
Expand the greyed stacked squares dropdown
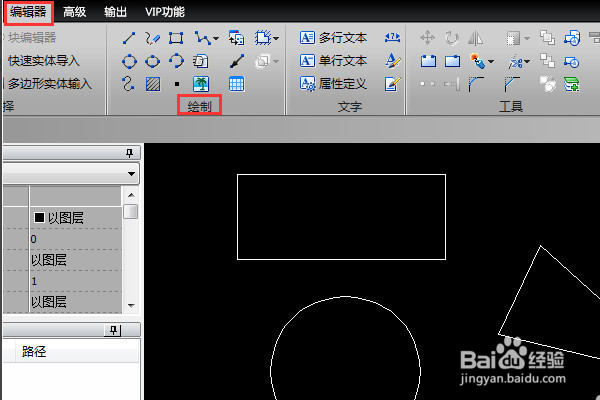(x=276, y=61)
